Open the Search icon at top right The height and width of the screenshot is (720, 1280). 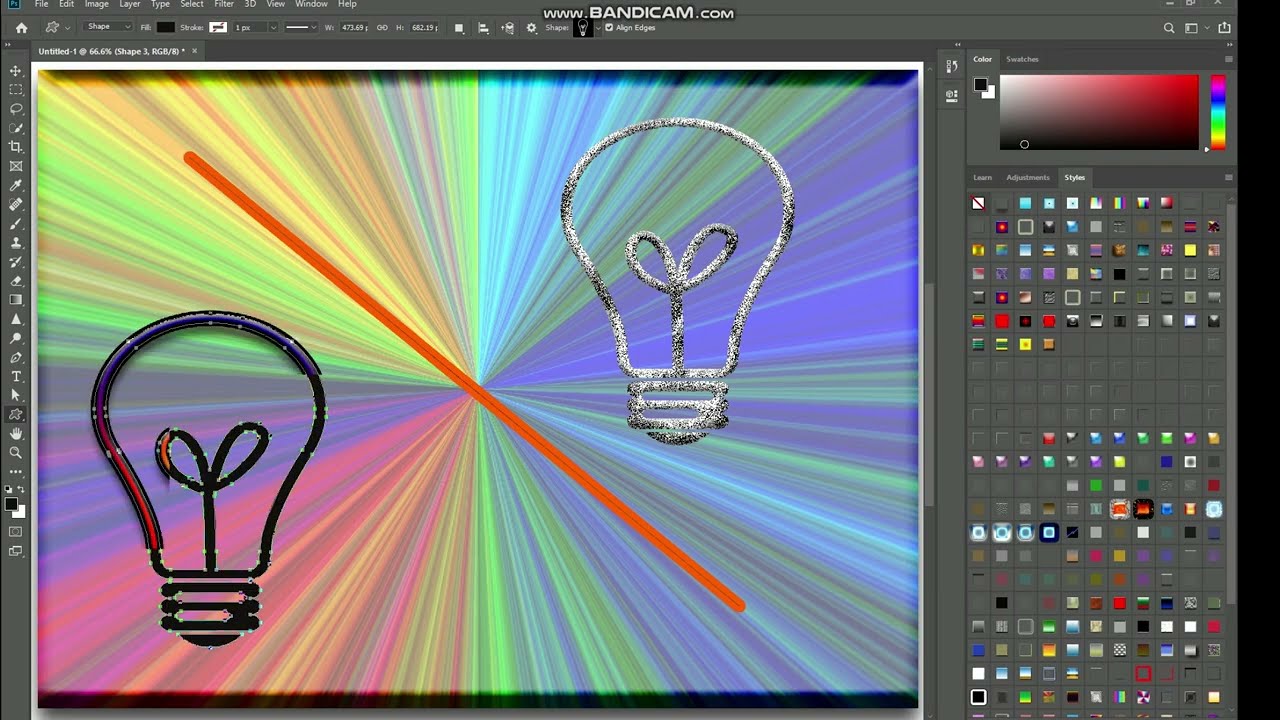click(x=1169, y=28)
